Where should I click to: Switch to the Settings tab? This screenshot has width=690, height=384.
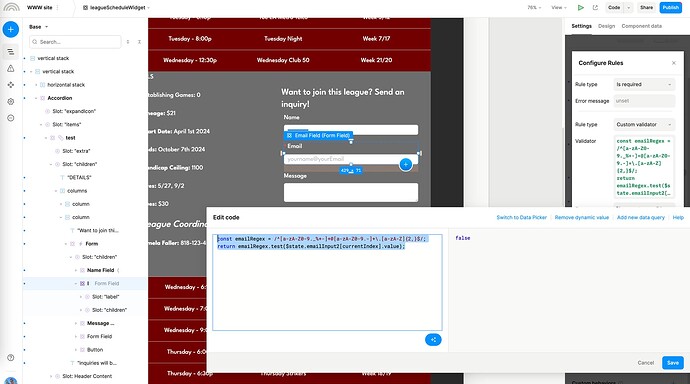point(581,26)
